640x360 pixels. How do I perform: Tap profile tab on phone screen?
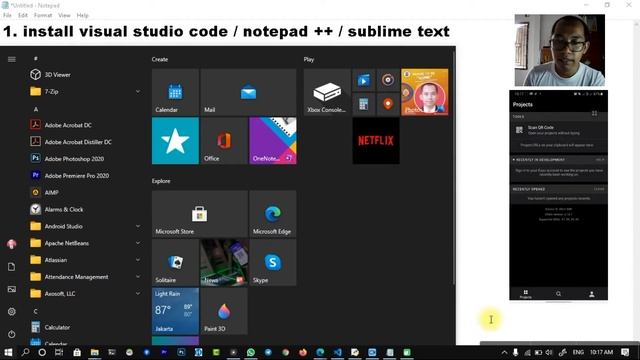[591, 294]
